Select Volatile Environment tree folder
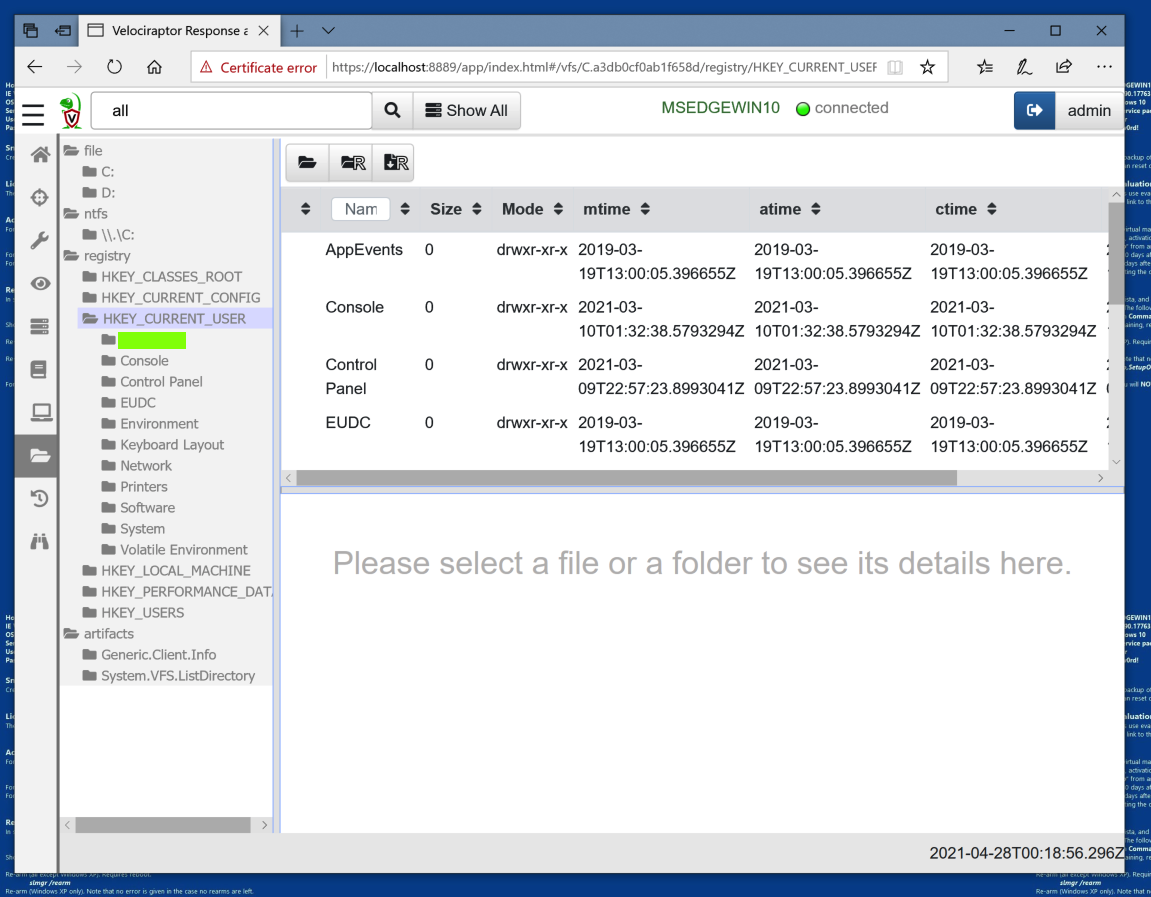This screenshot has width=1151, height=897. click(174, 550)
